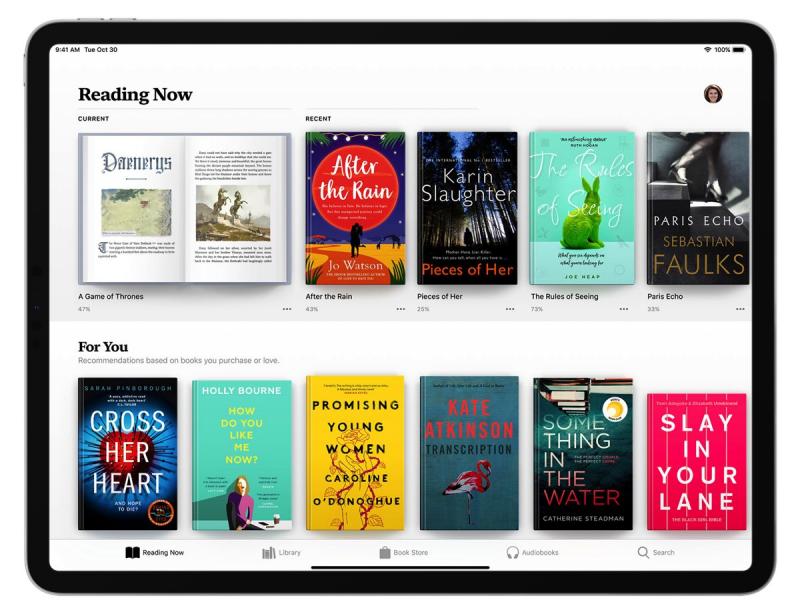800x616 pixels.
Task: Click the For You section heading
Action: 103,347
